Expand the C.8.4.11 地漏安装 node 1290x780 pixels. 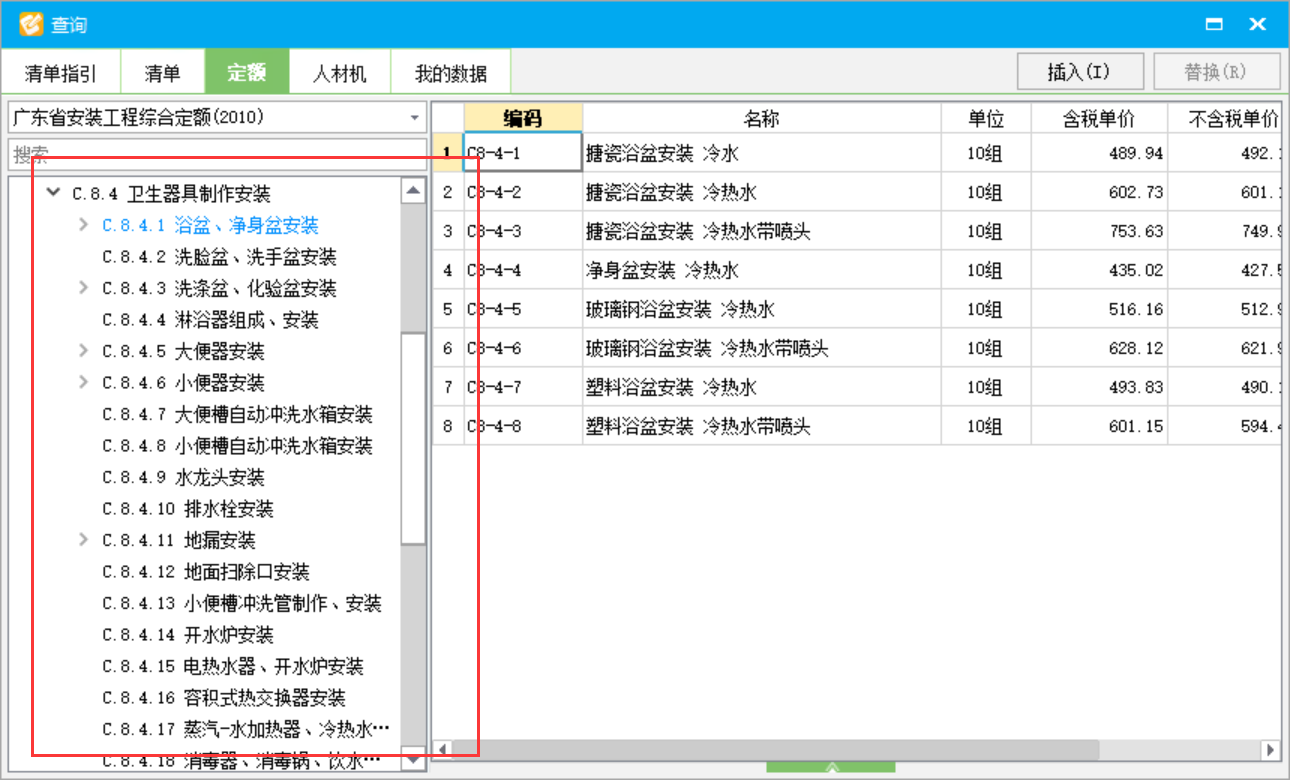(83, 540)
